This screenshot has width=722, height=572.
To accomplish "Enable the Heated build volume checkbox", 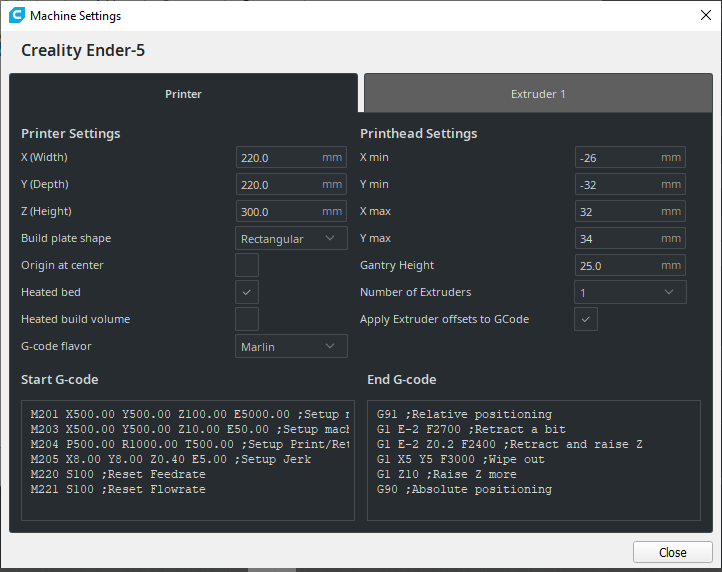I will point(247,319).
